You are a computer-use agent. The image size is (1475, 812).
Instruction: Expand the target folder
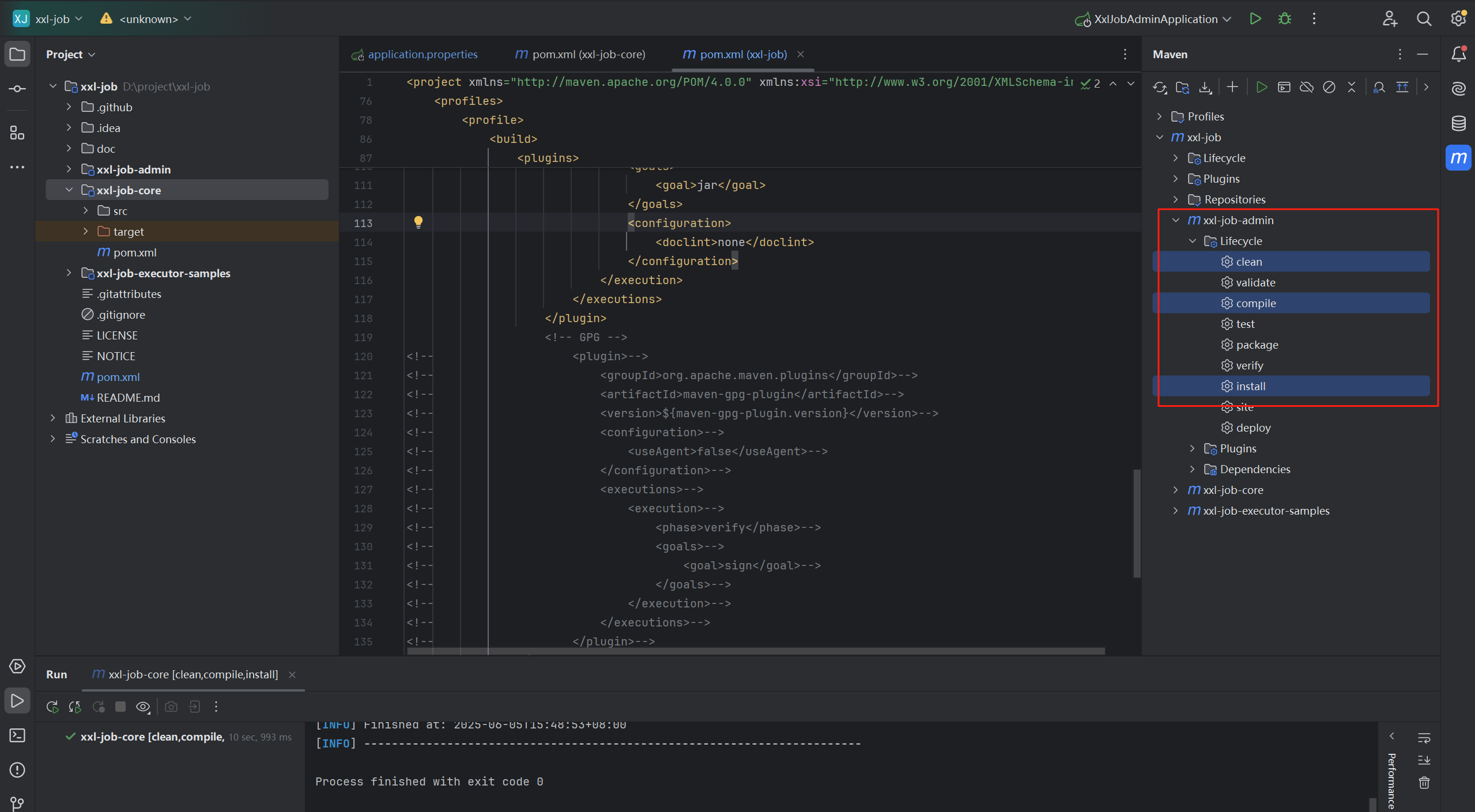coord(85,232)
